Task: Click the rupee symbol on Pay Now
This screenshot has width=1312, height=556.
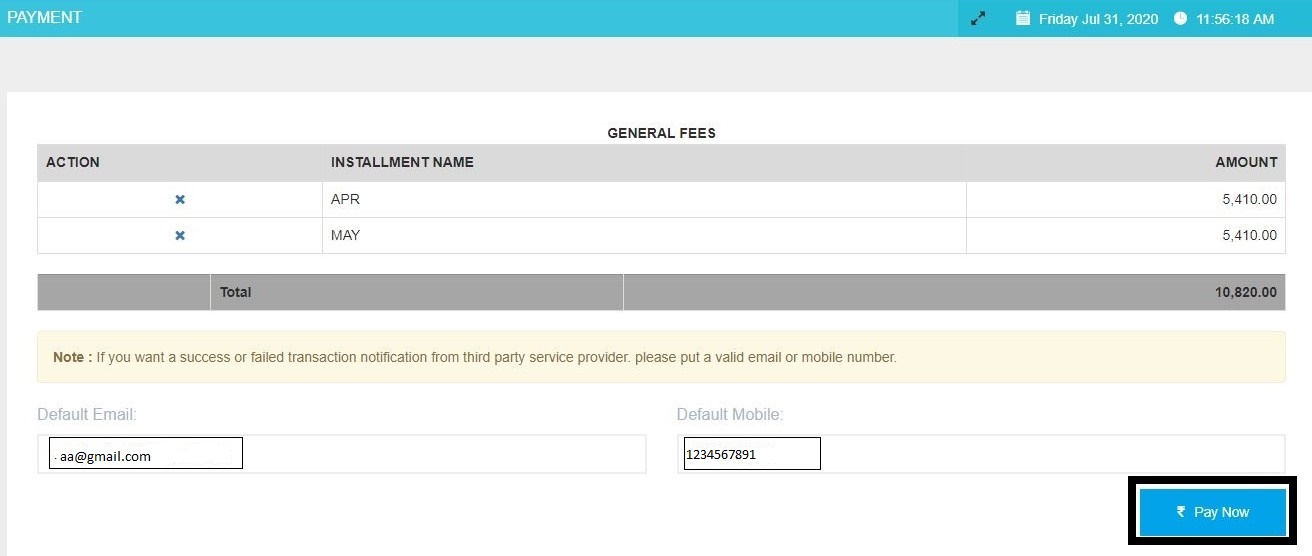Action: 1181,512
